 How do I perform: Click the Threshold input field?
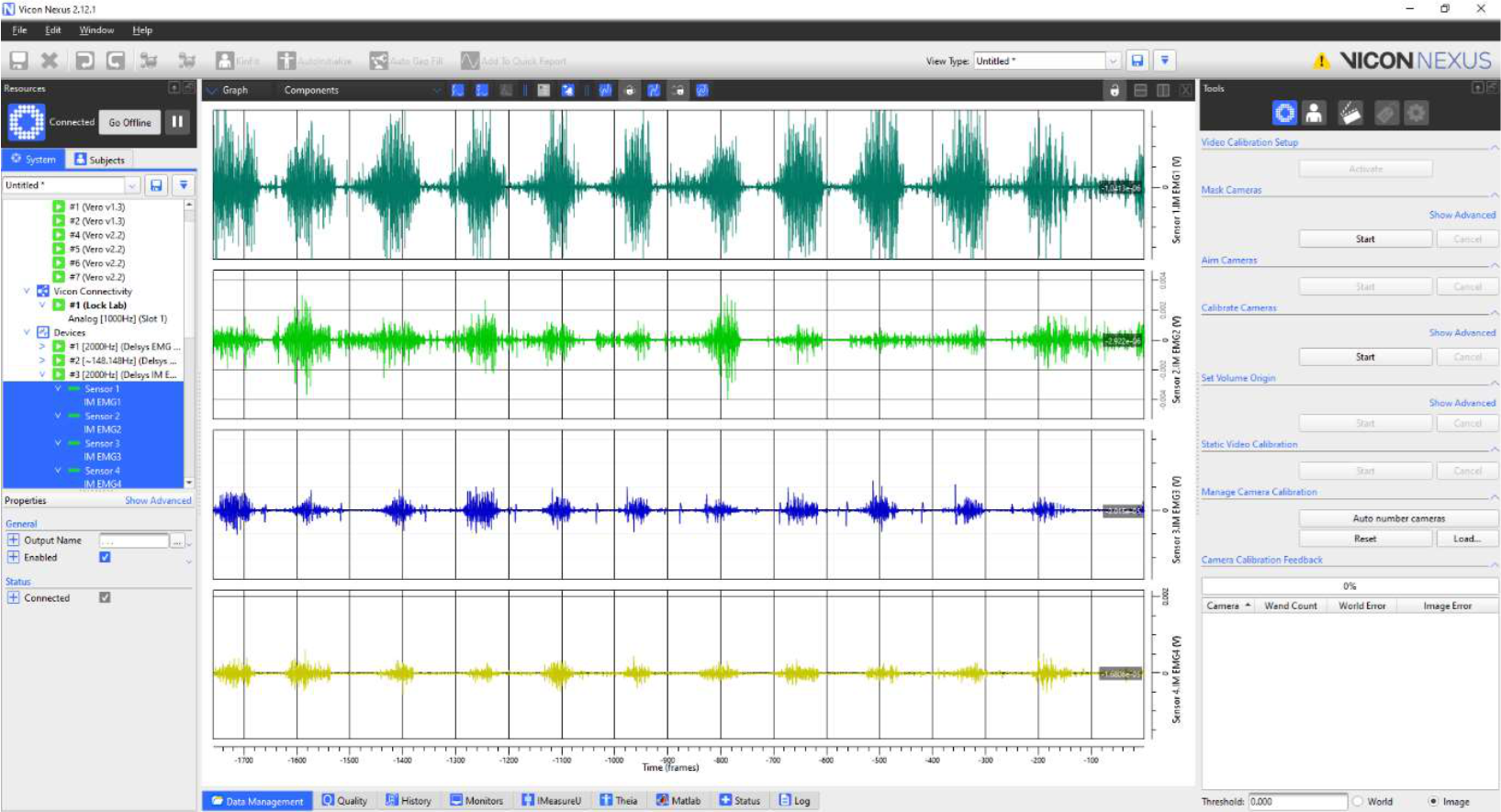[1297, 801]
